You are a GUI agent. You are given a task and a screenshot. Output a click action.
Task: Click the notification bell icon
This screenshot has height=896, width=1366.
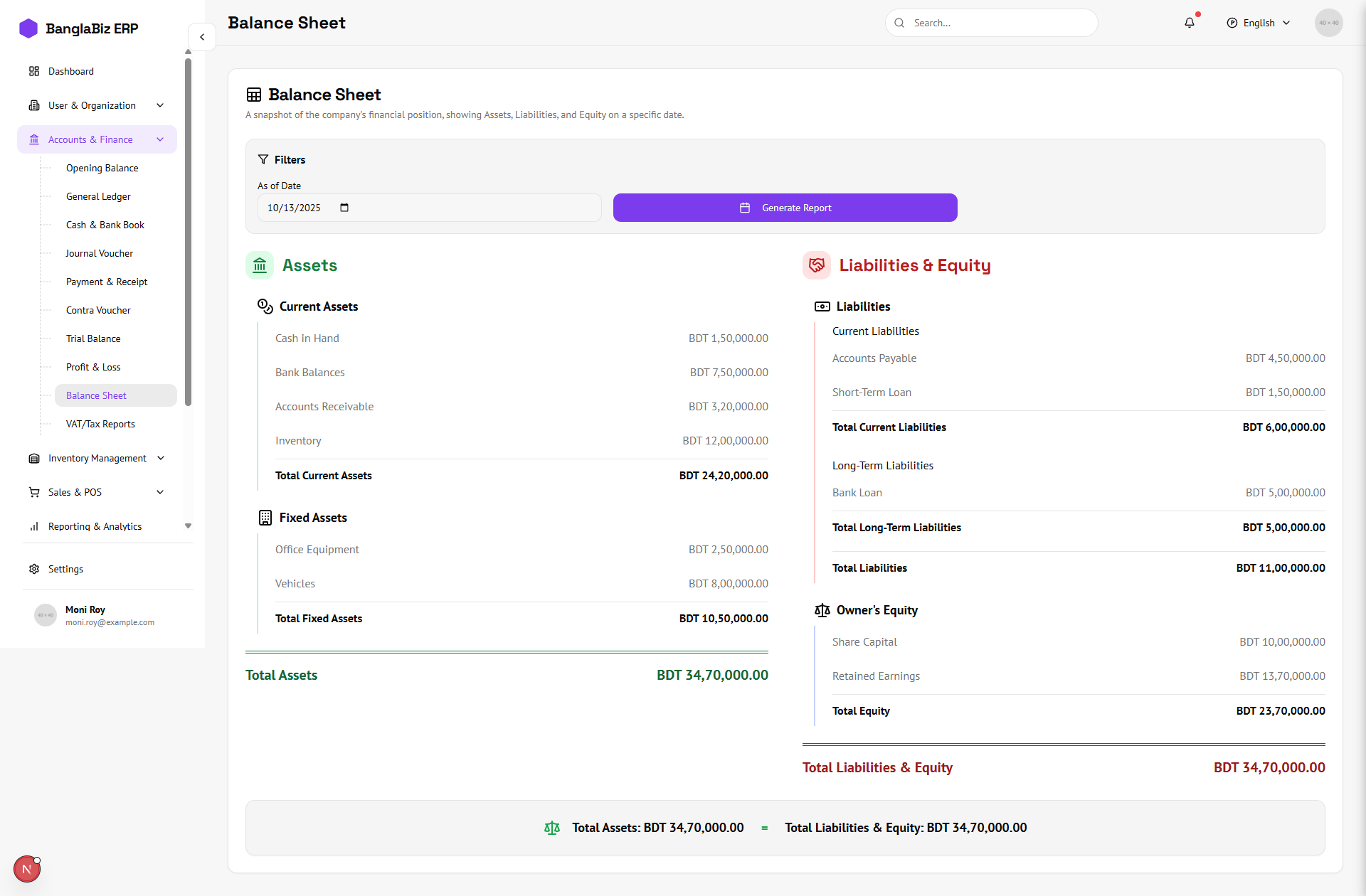(1190, 23)
